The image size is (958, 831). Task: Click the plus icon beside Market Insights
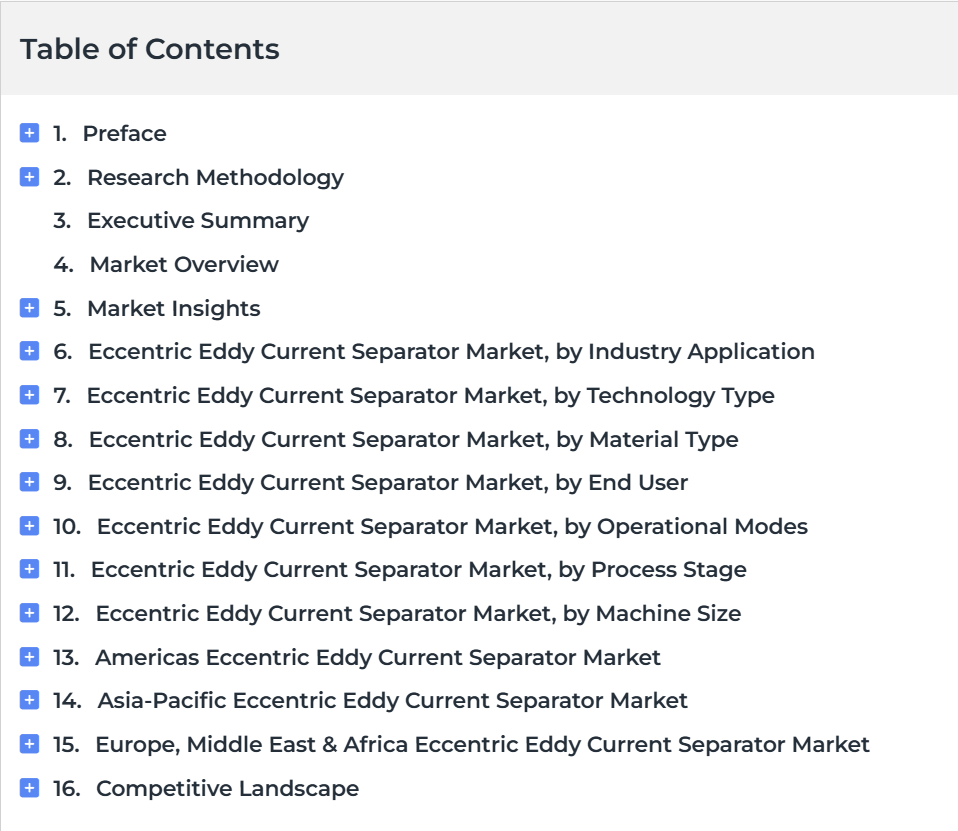point(29,307)
